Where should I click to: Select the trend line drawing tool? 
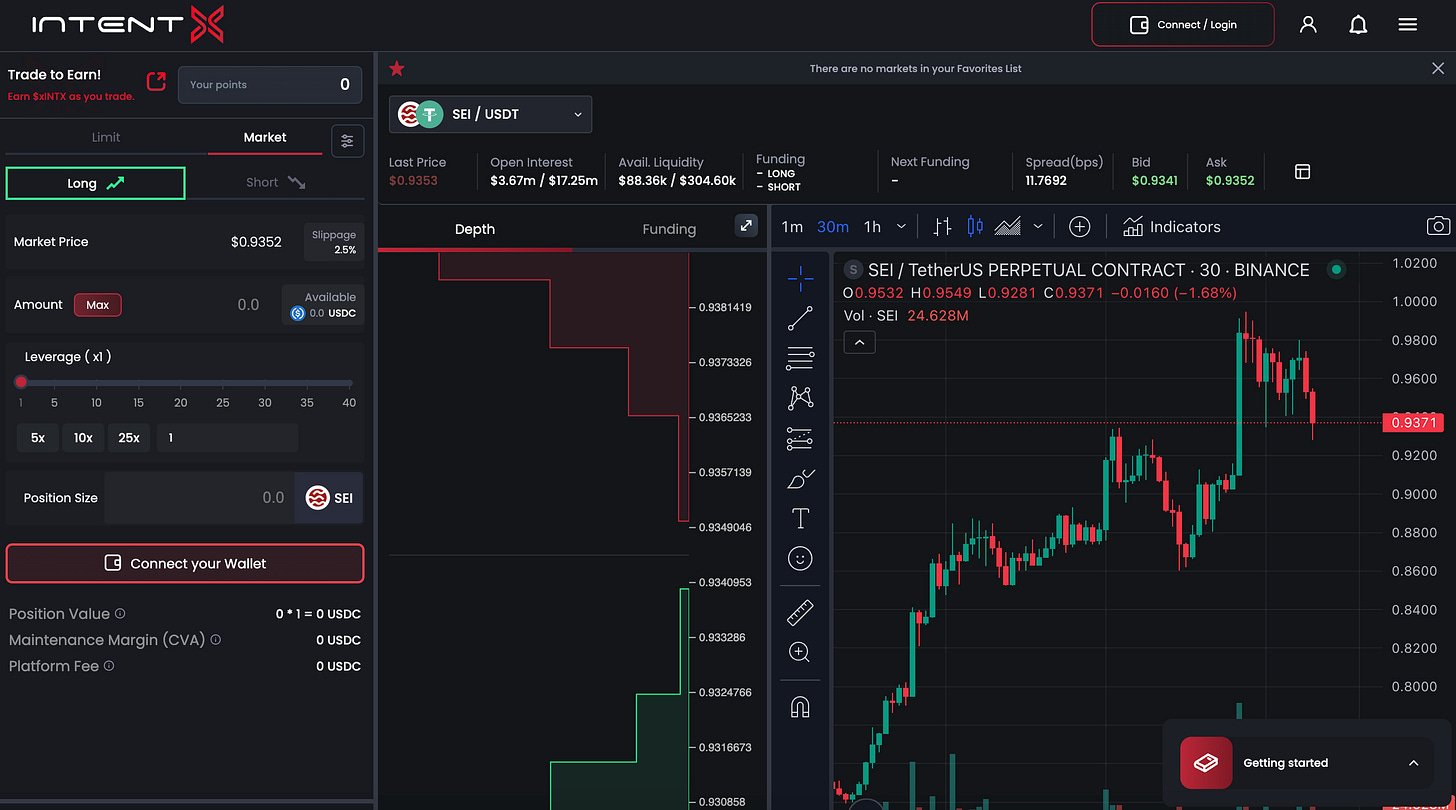800,319
